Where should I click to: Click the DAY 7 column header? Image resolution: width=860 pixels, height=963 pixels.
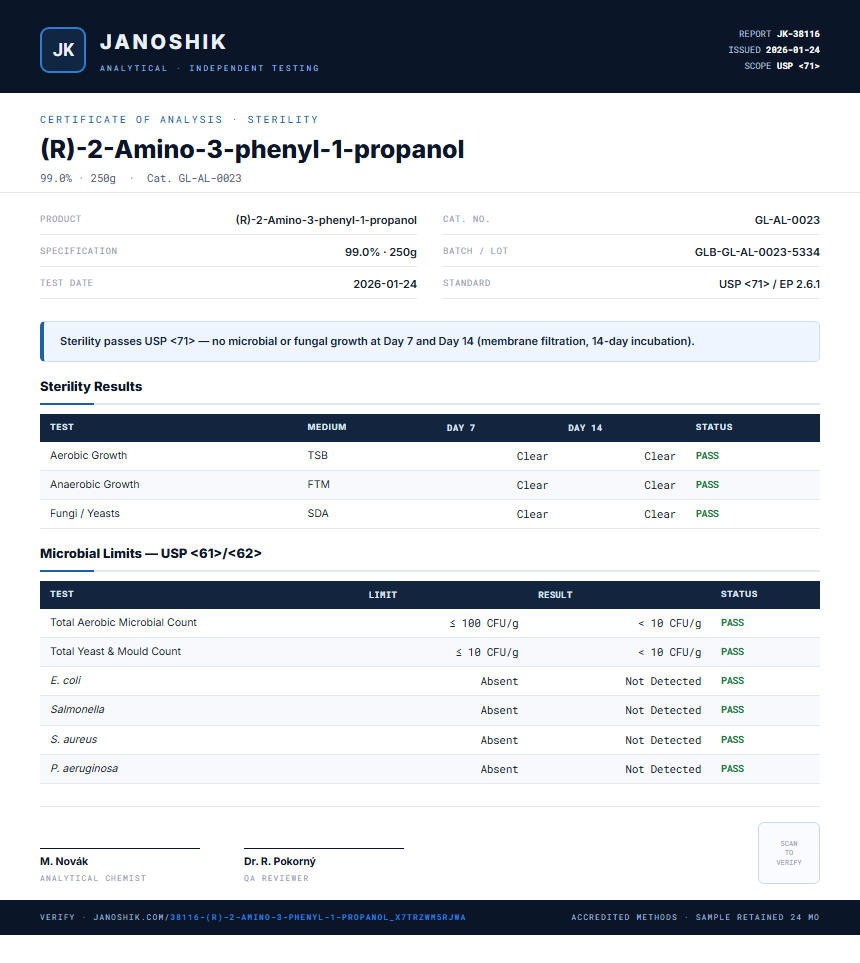pos(461,427)
